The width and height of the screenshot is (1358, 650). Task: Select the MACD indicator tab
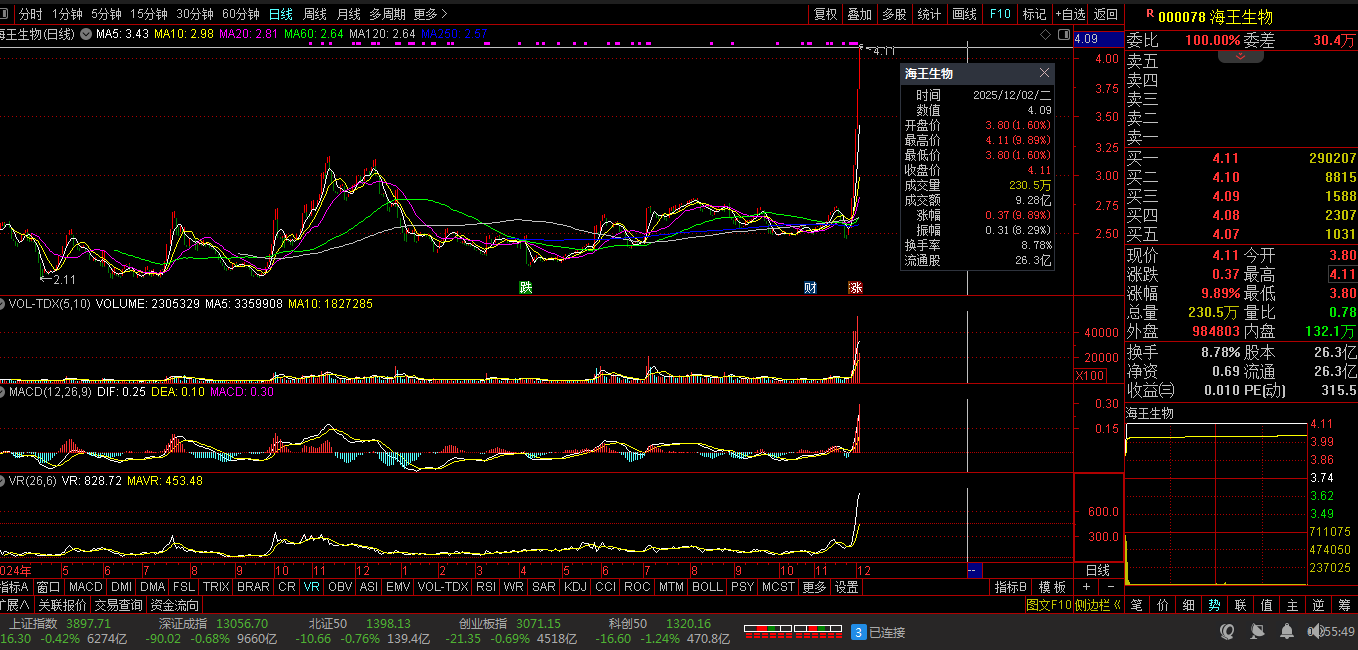[x=86, y=587]
